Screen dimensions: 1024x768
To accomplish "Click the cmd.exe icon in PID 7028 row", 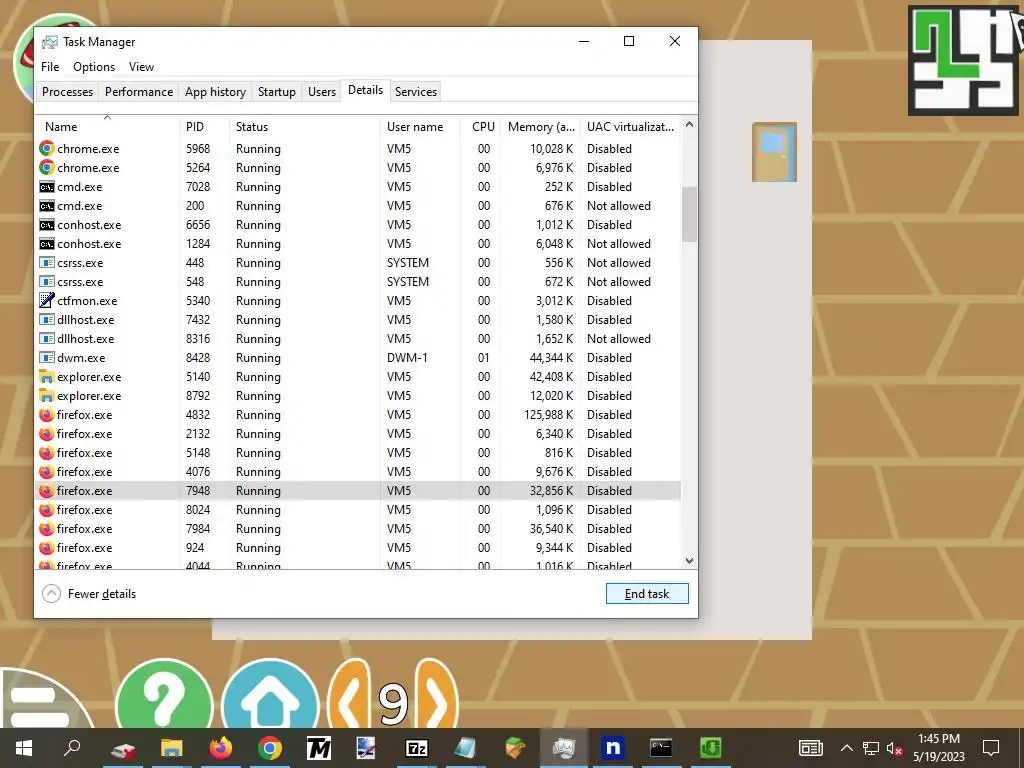I will 46,187.
